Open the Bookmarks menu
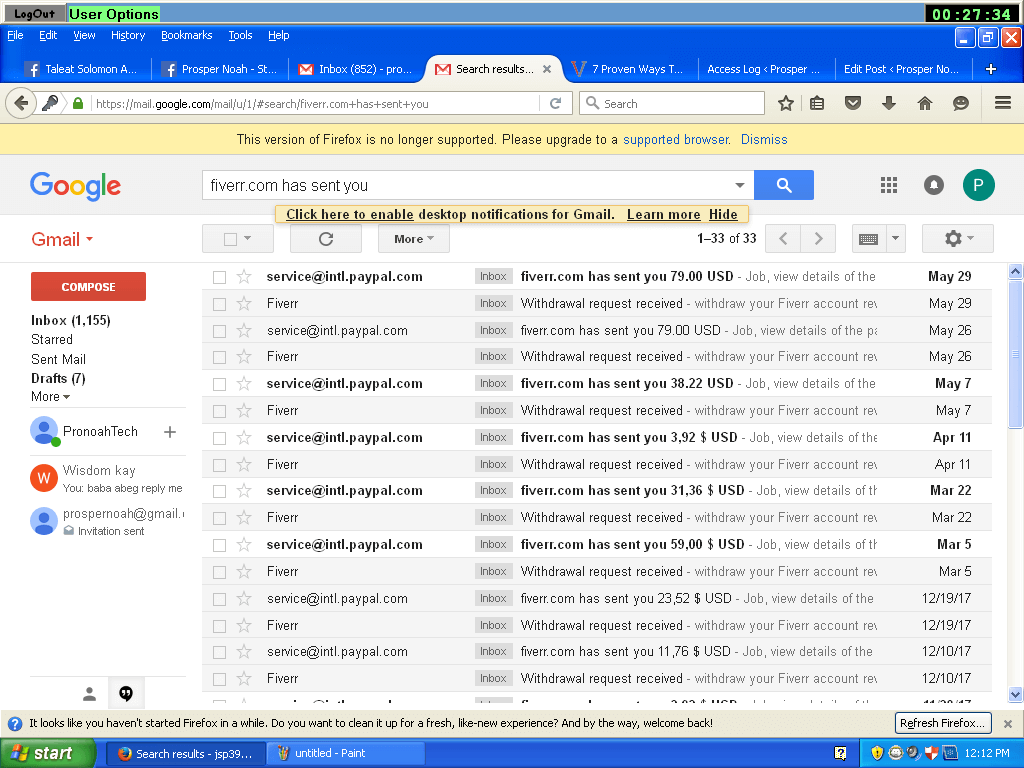The width and height of the screenshot is (1024, 768). 186,35
